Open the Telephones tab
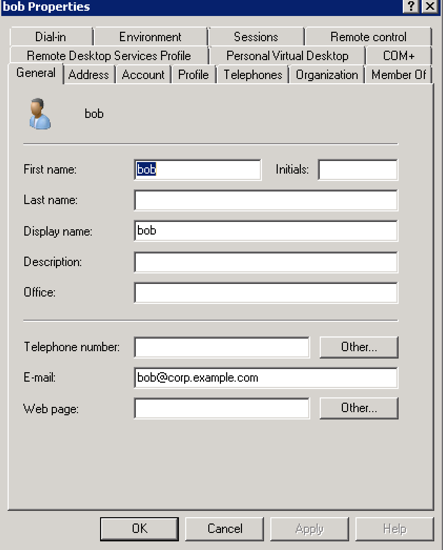 [x=253, y=74]
